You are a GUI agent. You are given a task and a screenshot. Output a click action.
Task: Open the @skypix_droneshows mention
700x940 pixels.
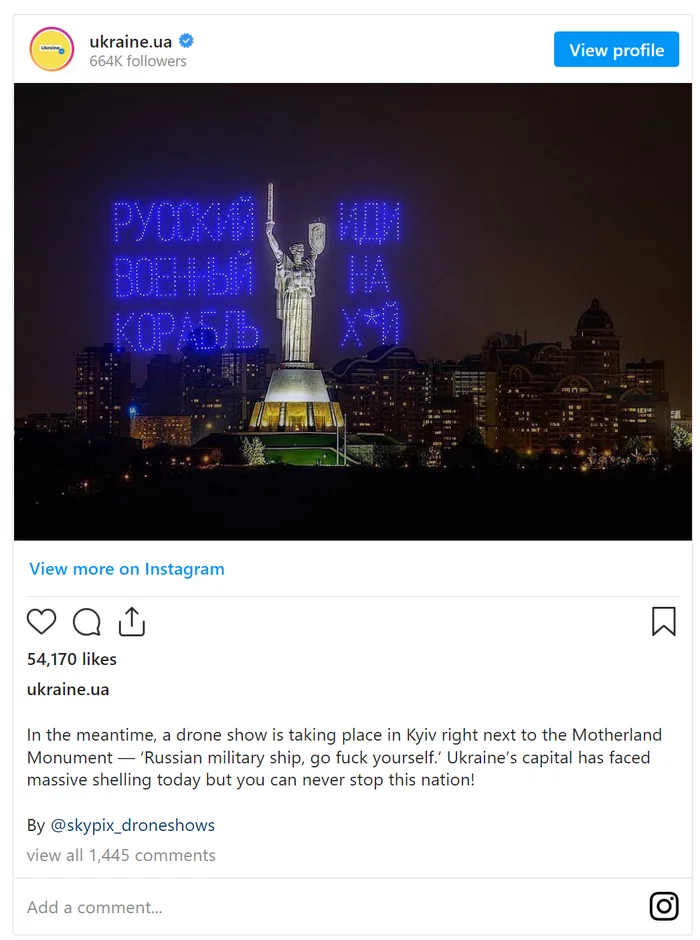pyautogui.click(x=132, y=825)
